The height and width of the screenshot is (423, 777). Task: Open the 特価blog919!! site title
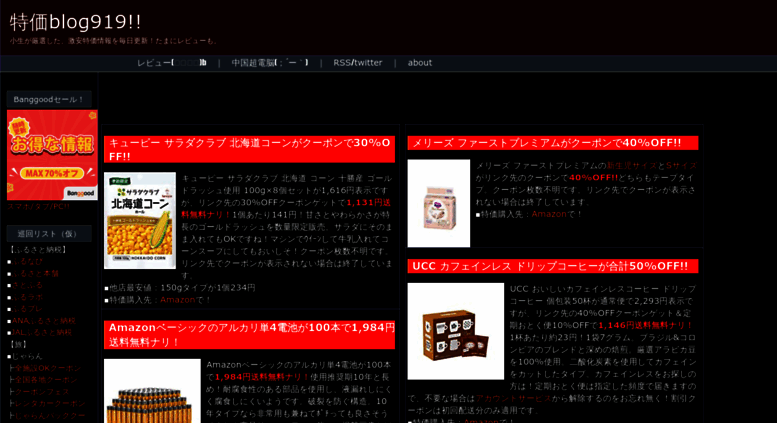tap(75, 22)
